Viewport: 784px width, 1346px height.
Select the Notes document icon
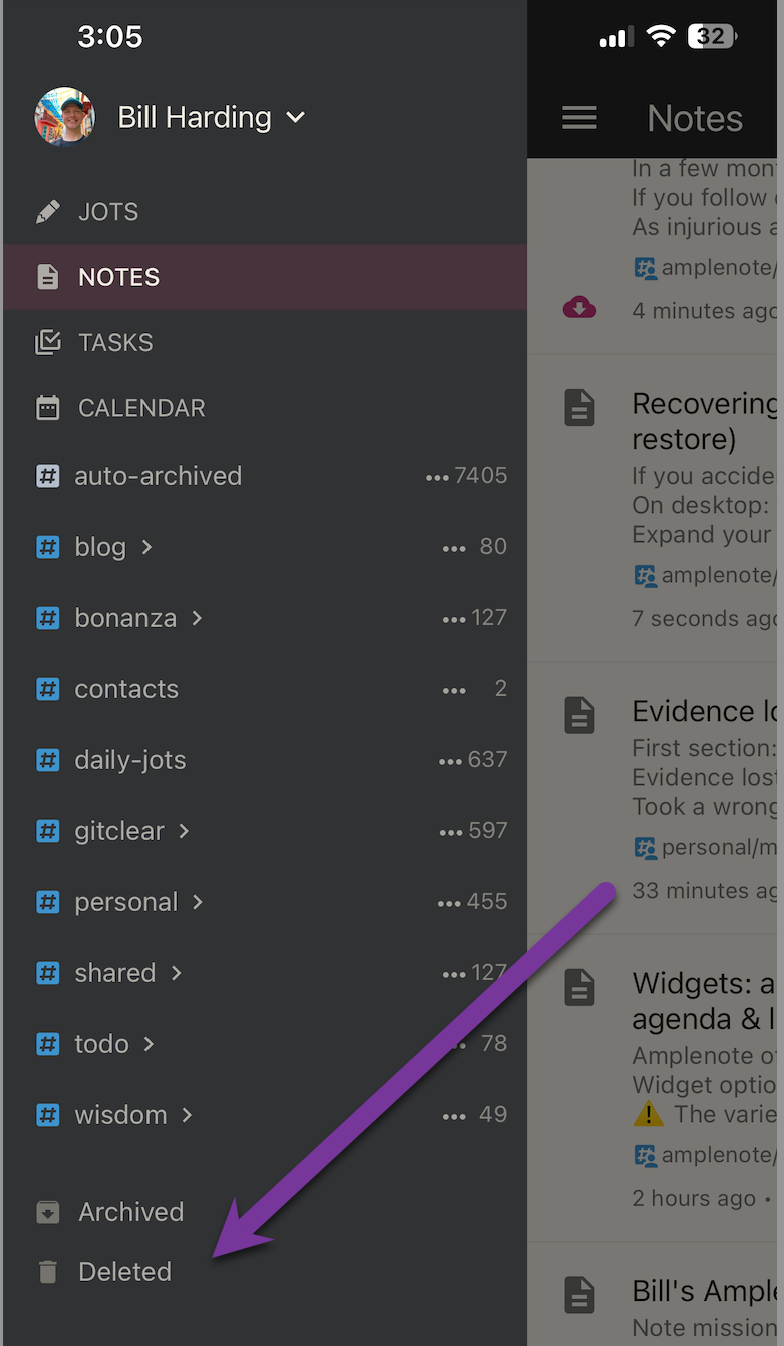[x=47, y=276]
